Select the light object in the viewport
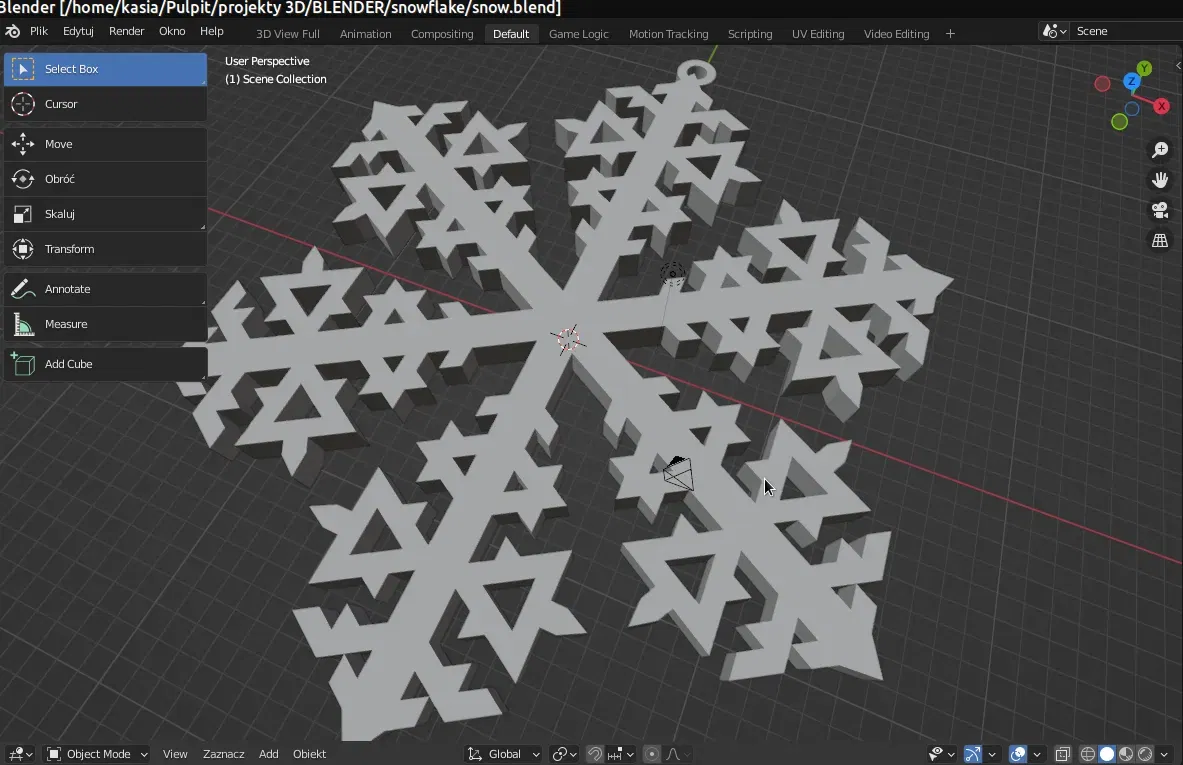 (672, 274)
